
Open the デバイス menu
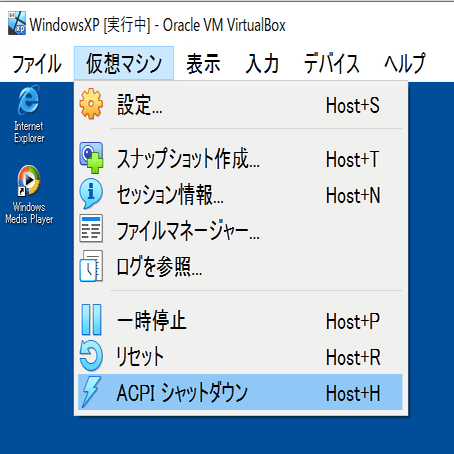(x=331, y=64)
